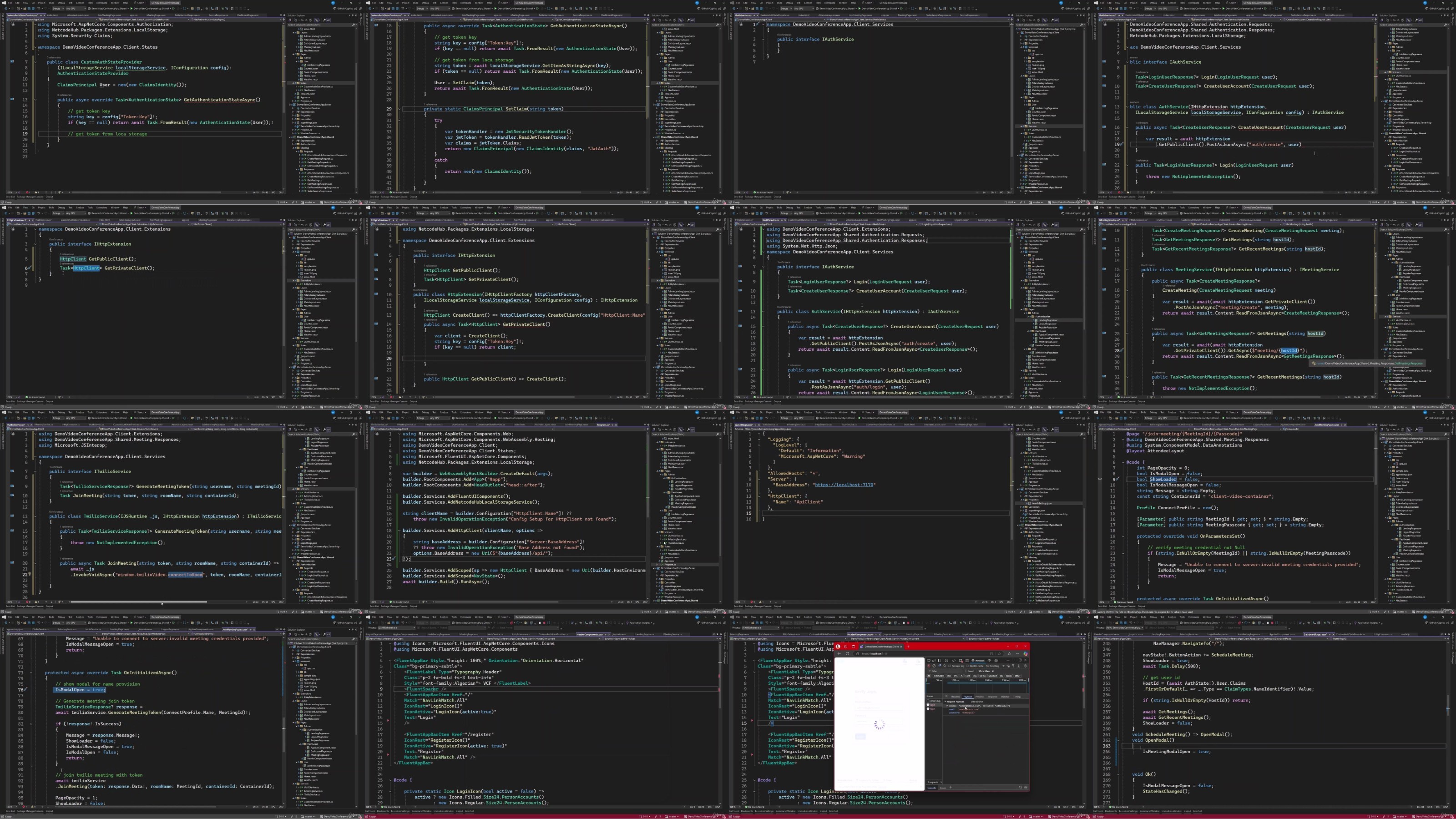Screen dimensions: 1456x819
Task: Select the loader.svg request in DevTools Name list
Action: pos(934,701)
